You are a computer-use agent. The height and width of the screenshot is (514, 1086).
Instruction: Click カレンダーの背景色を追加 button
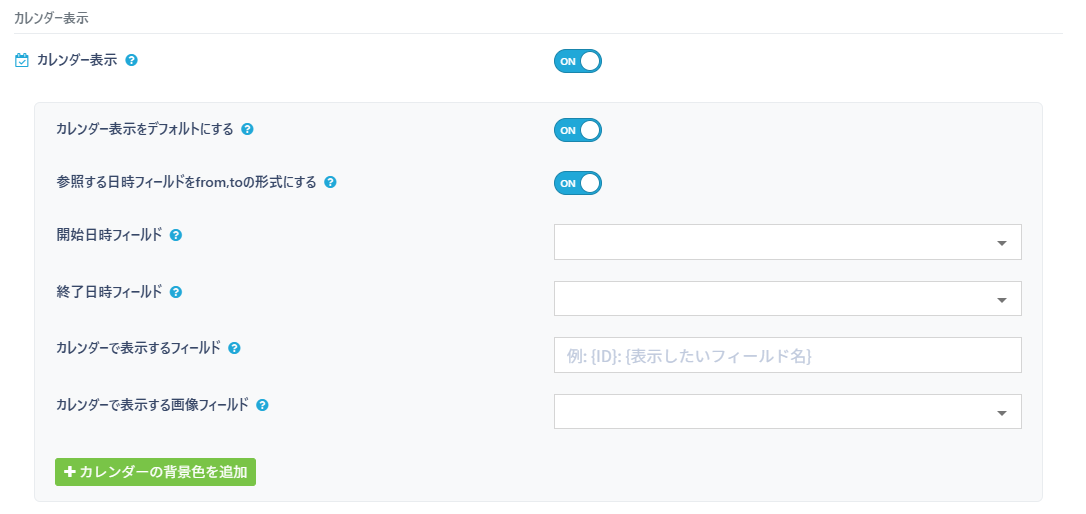[x=155, y=472]
